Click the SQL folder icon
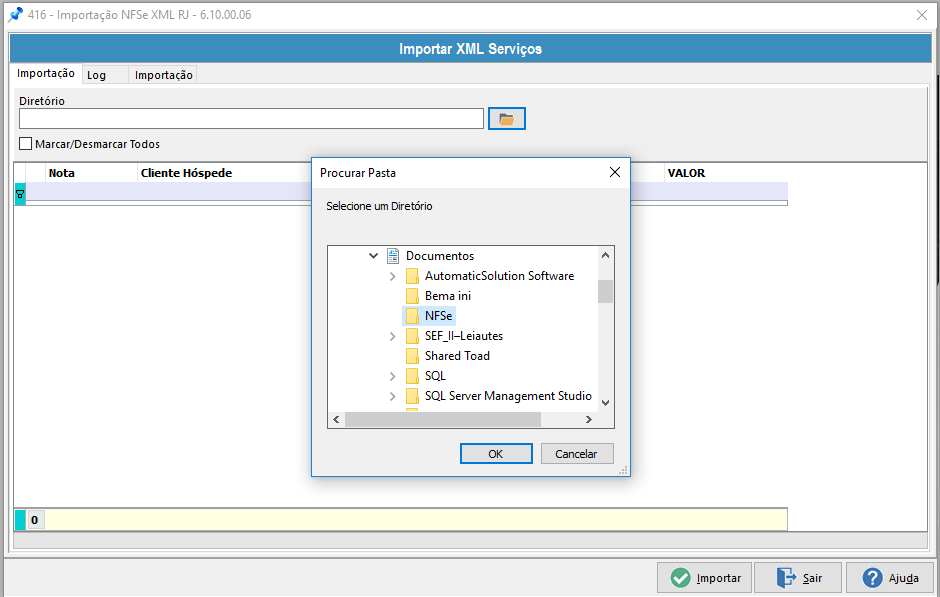The image size is (940, 597). (x=412, y=376)
